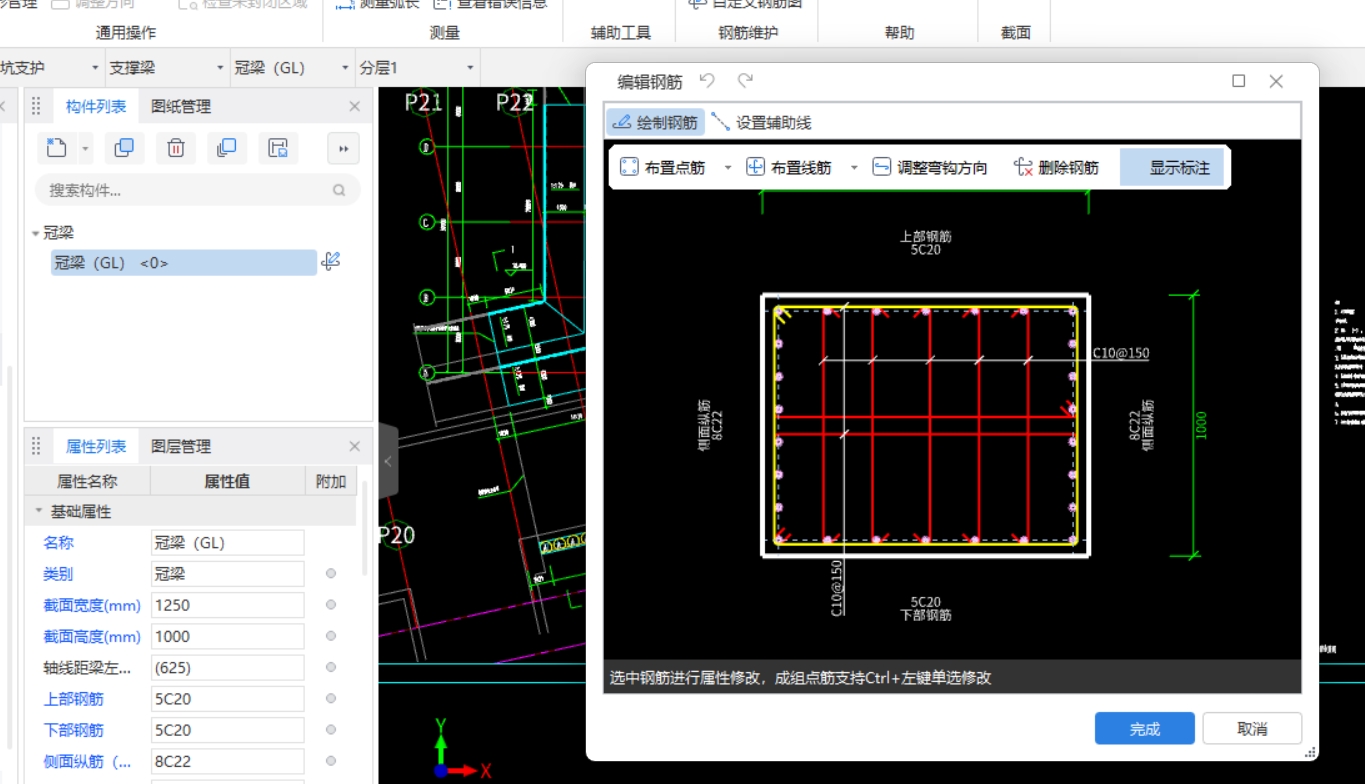Edit the axis distance value (625)
Screen dimensions: 1365x784
coord(228,667)
